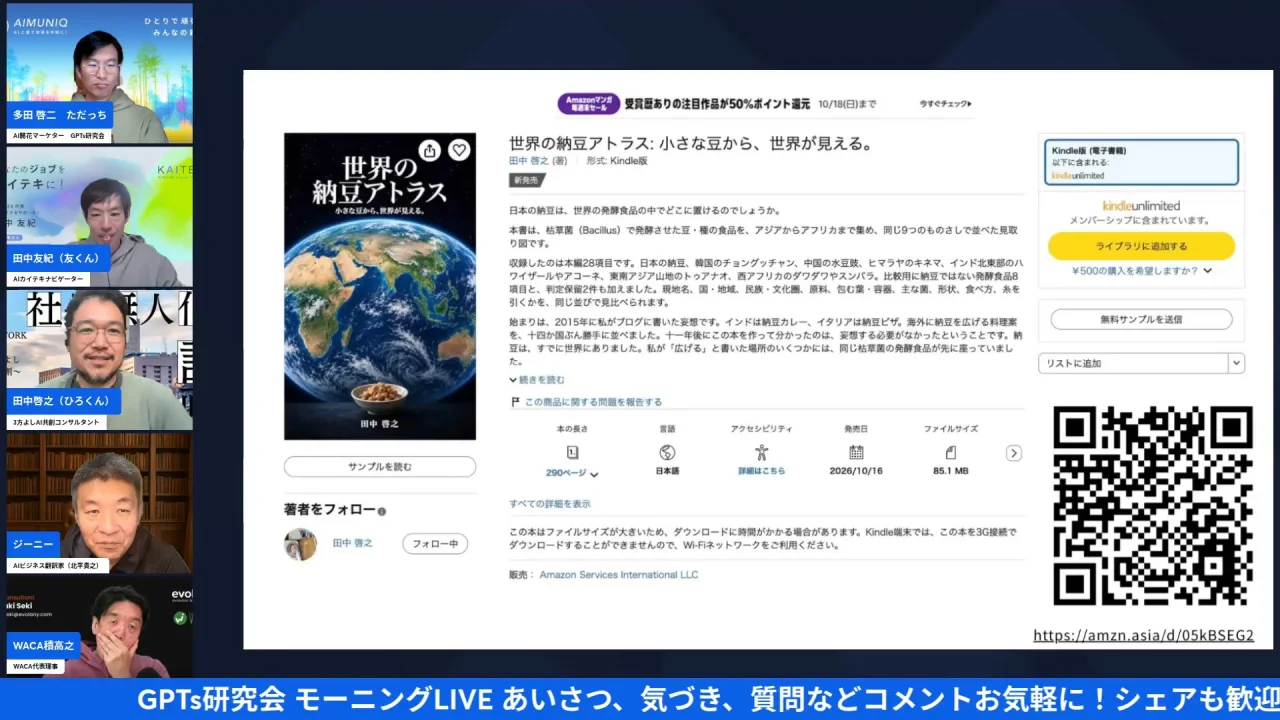Click the ライブラリに追加する button
This screenshot has height=720, width=1280.
[1141, 246]
